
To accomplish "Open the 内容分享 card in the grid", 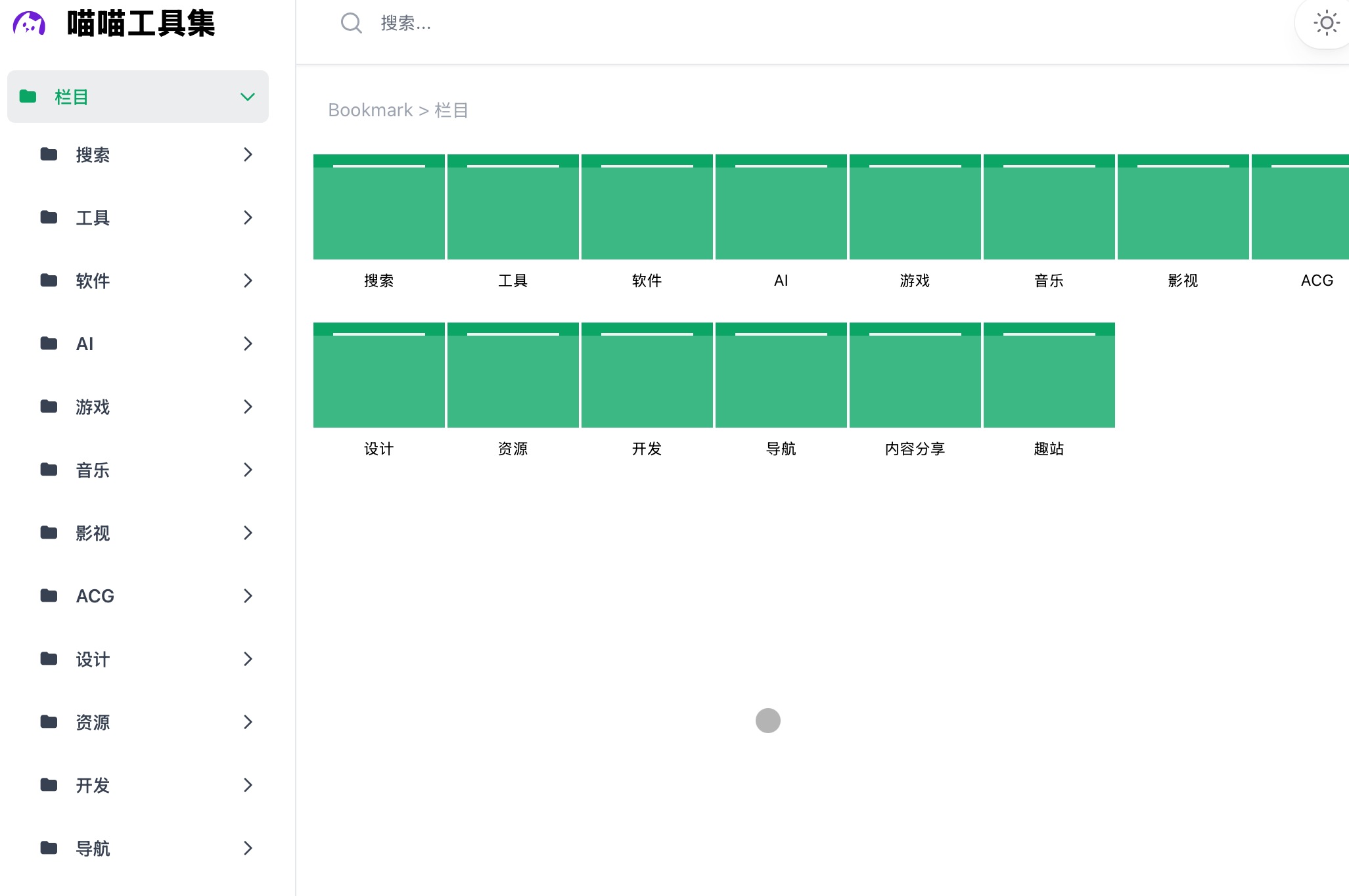I will pyautogui.click(x=915, y=375).
